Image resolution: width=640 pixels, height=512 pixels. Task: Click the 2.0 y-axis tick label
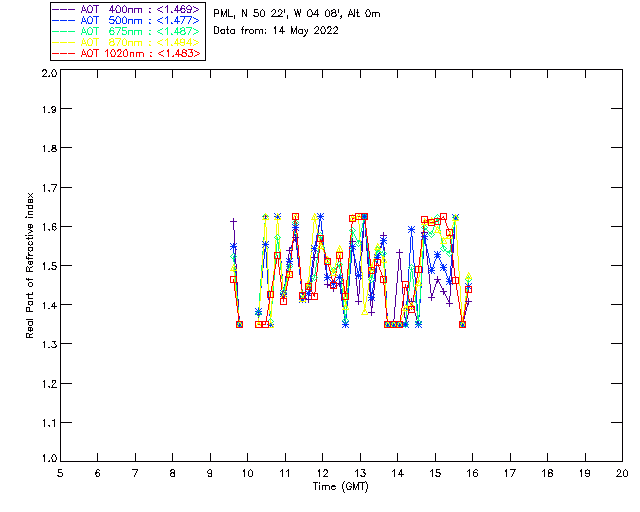pos(49,73)
